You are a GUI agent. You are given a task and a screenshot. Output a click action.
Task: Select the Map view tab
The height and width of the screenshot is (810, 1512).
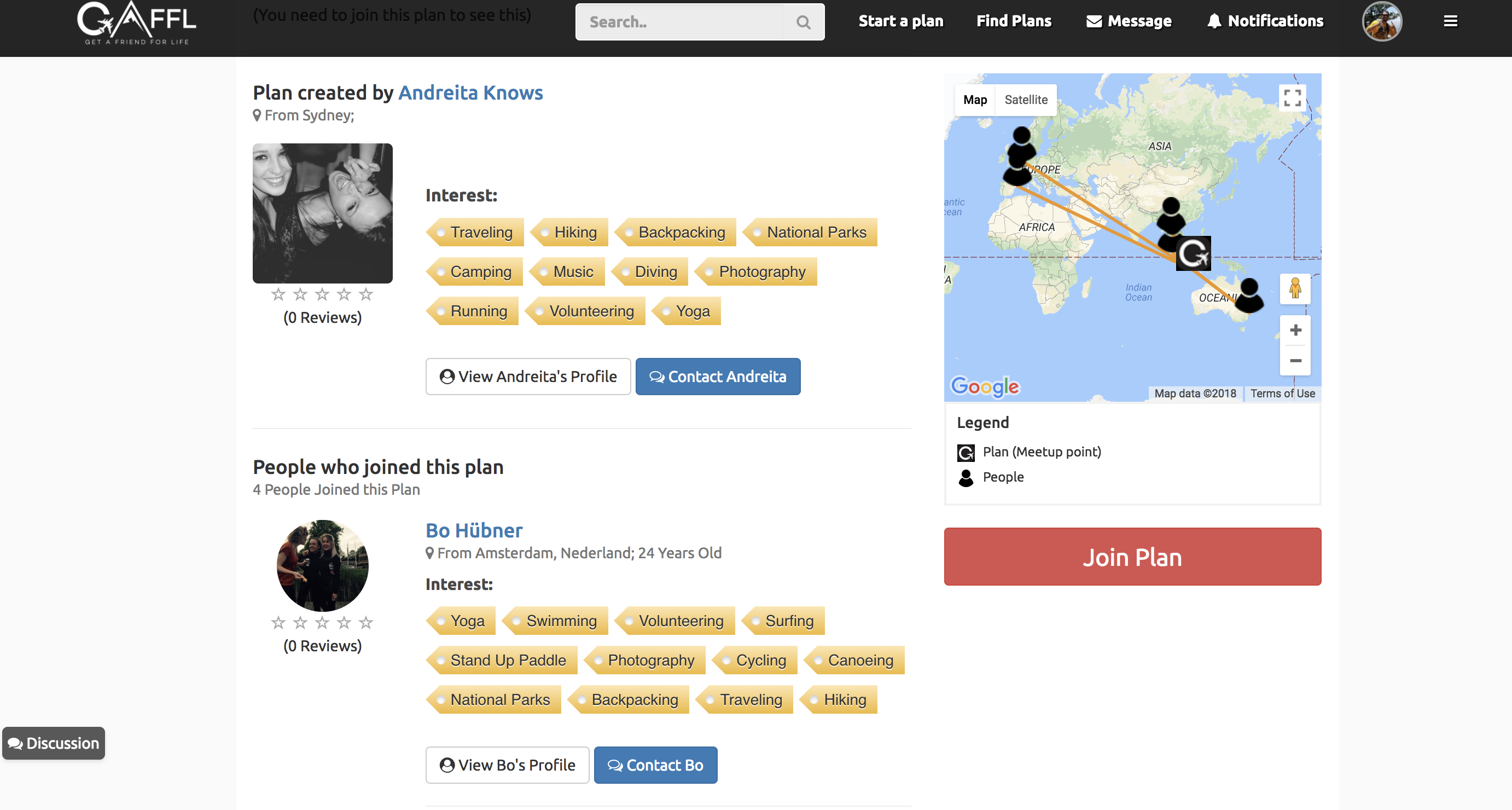(975, 100)
